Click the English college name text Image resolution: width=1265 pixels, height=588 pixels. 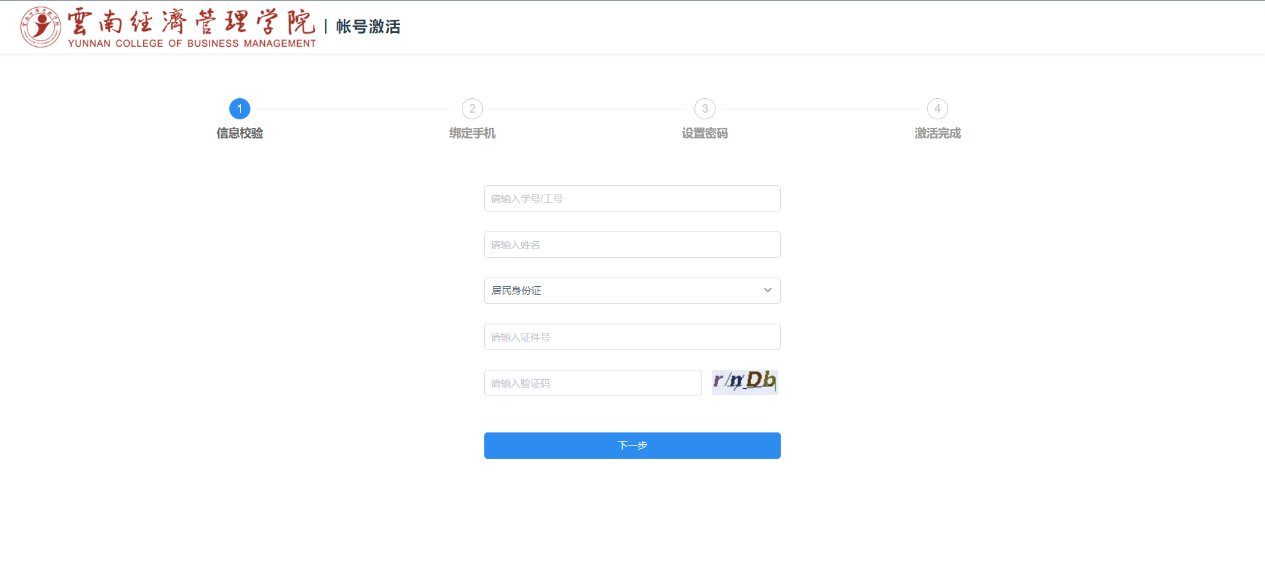pos(191,44)
